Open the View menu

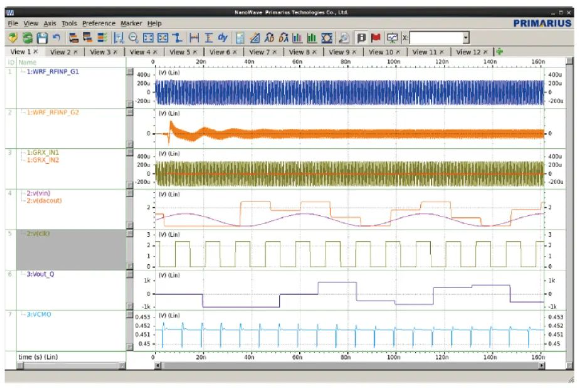pyautogui.click(x=31, y=23)
